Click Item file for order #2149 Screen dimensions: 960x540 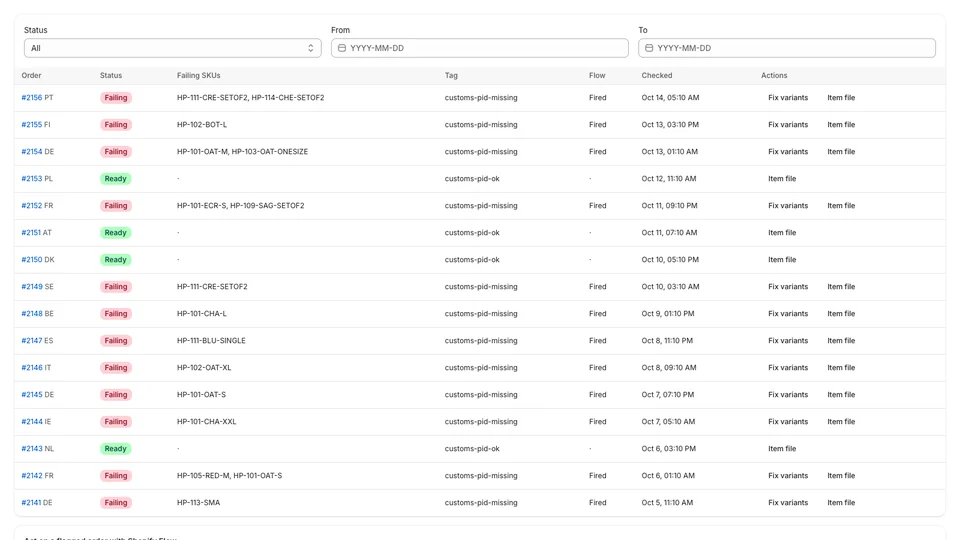click(x=841, y=287)
